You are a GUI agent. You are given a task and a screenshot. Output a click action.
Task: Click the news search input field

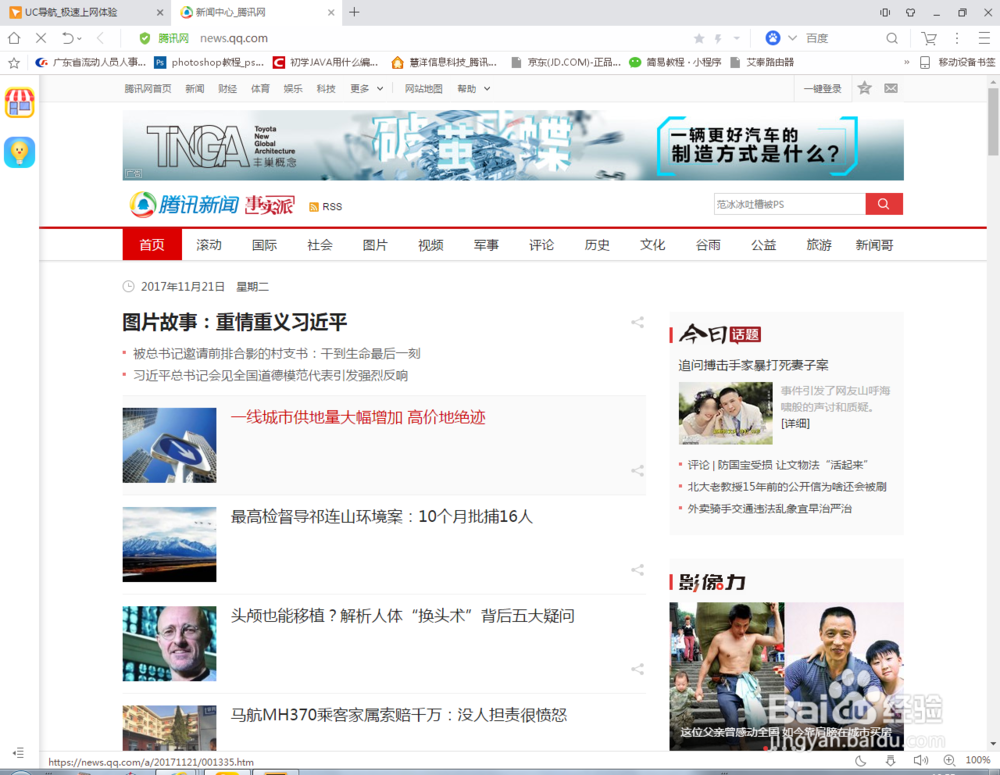pyautogui.click(x=790, y=203)
